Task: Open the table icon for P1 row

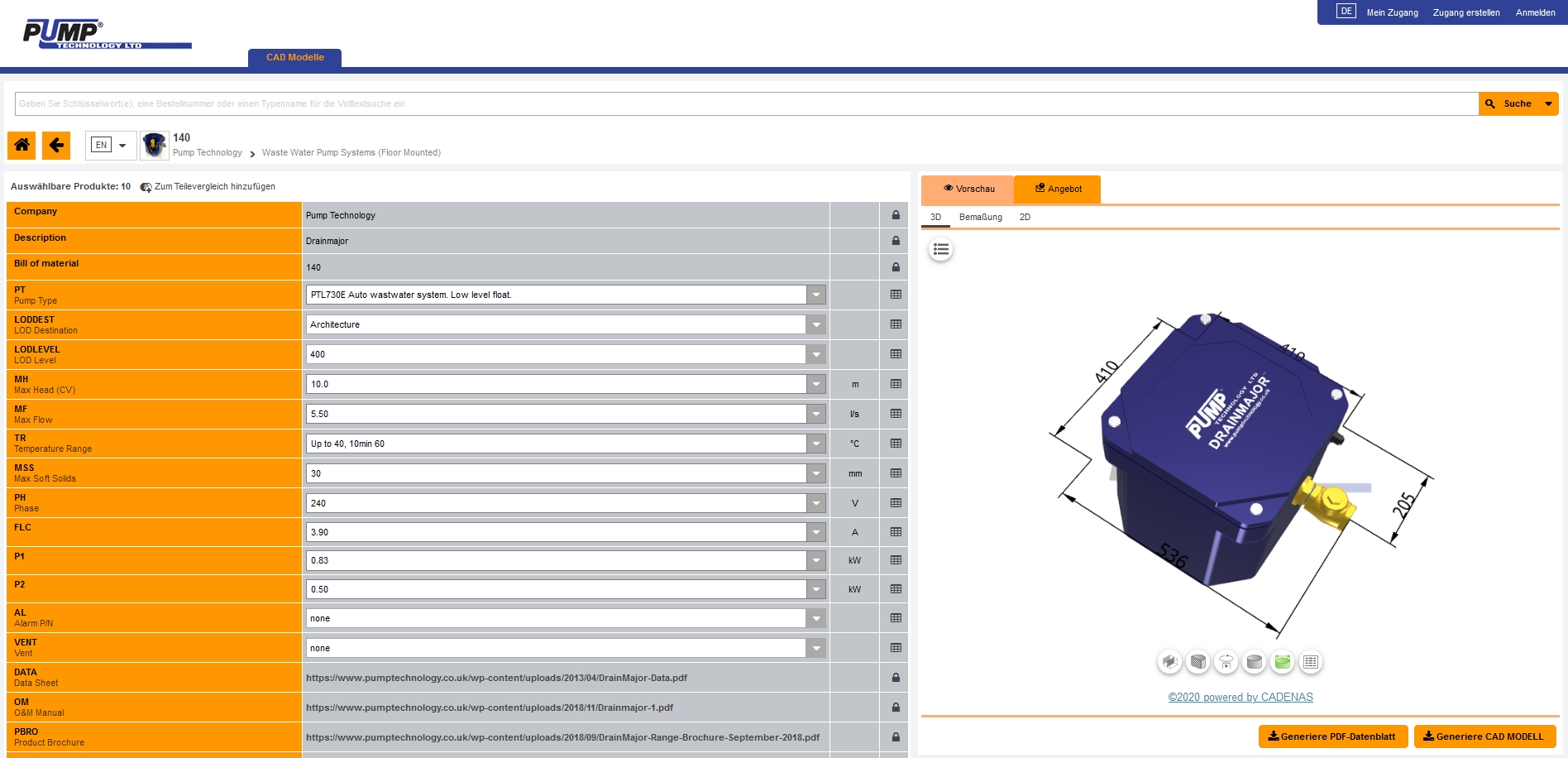Action: tap(896, 560)
